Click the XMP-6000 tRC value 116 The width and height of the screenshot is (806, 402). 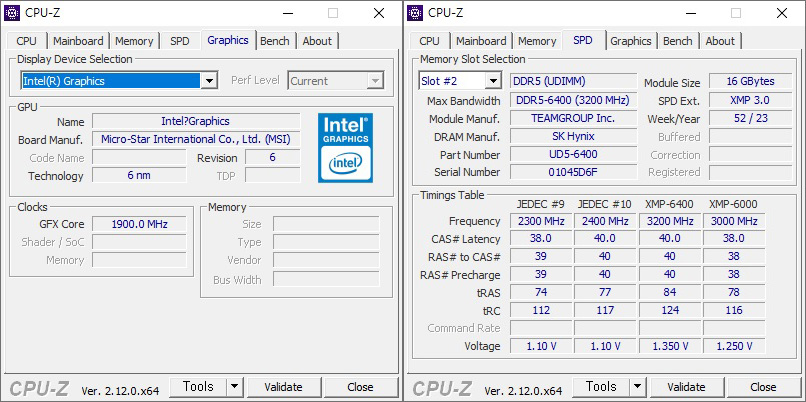tap(734, 310)
